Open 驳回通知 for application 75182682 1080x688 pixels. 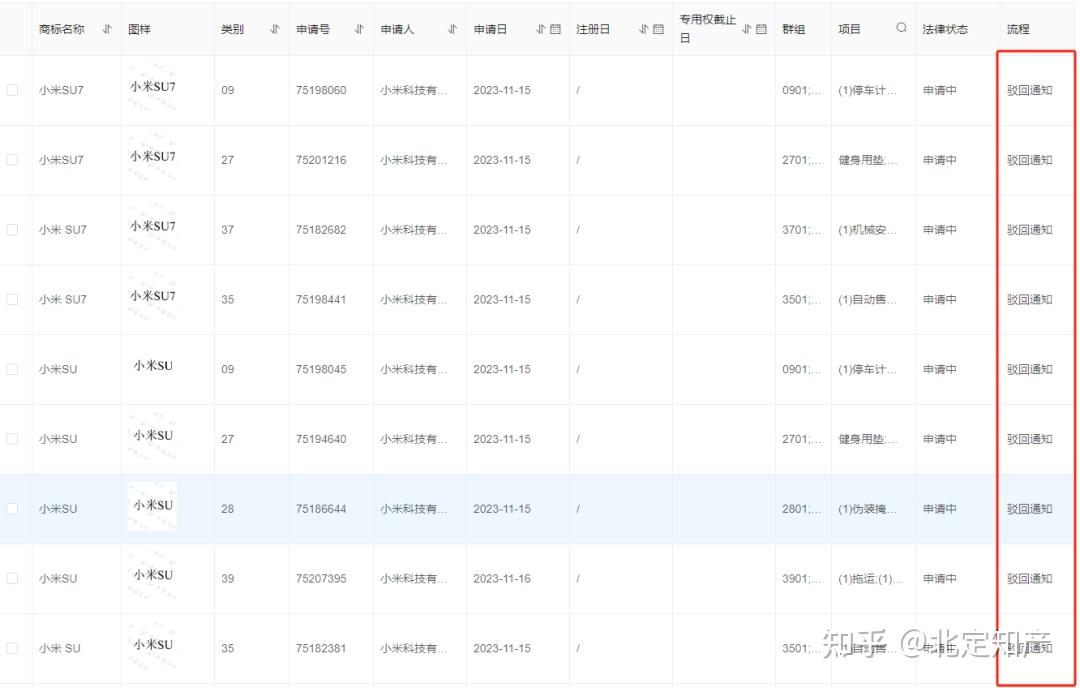pyautogui.click(x=1030, y=229)
